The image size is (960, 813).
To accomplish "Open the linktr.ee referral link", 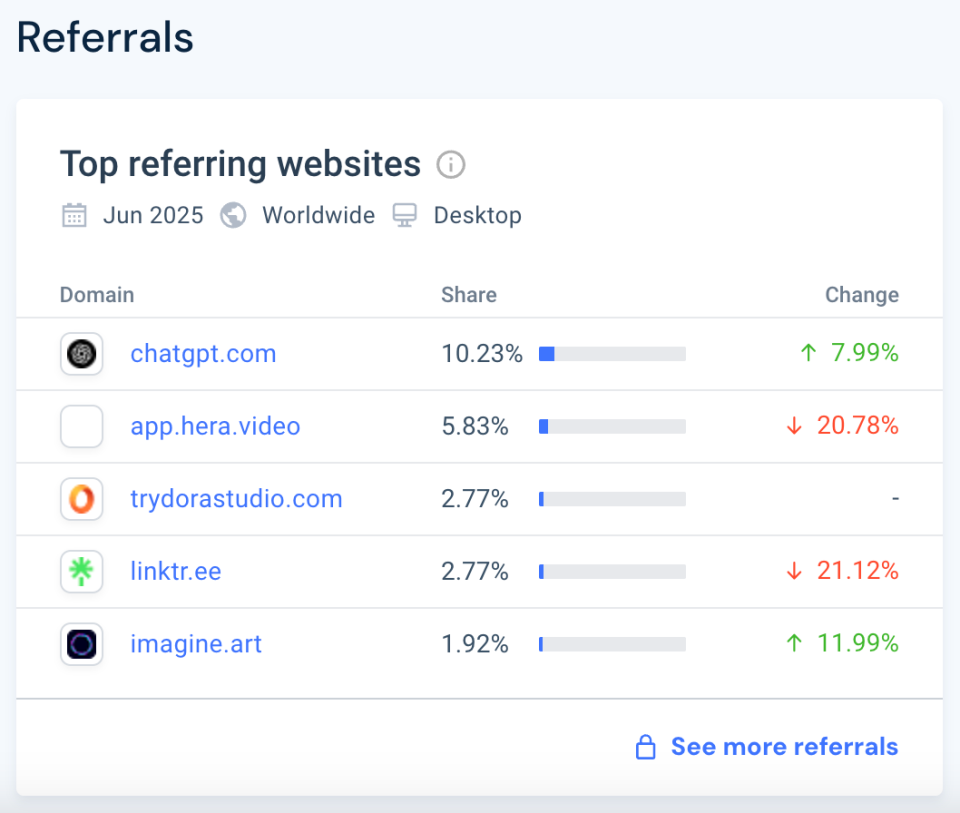I will pos(176,571).
